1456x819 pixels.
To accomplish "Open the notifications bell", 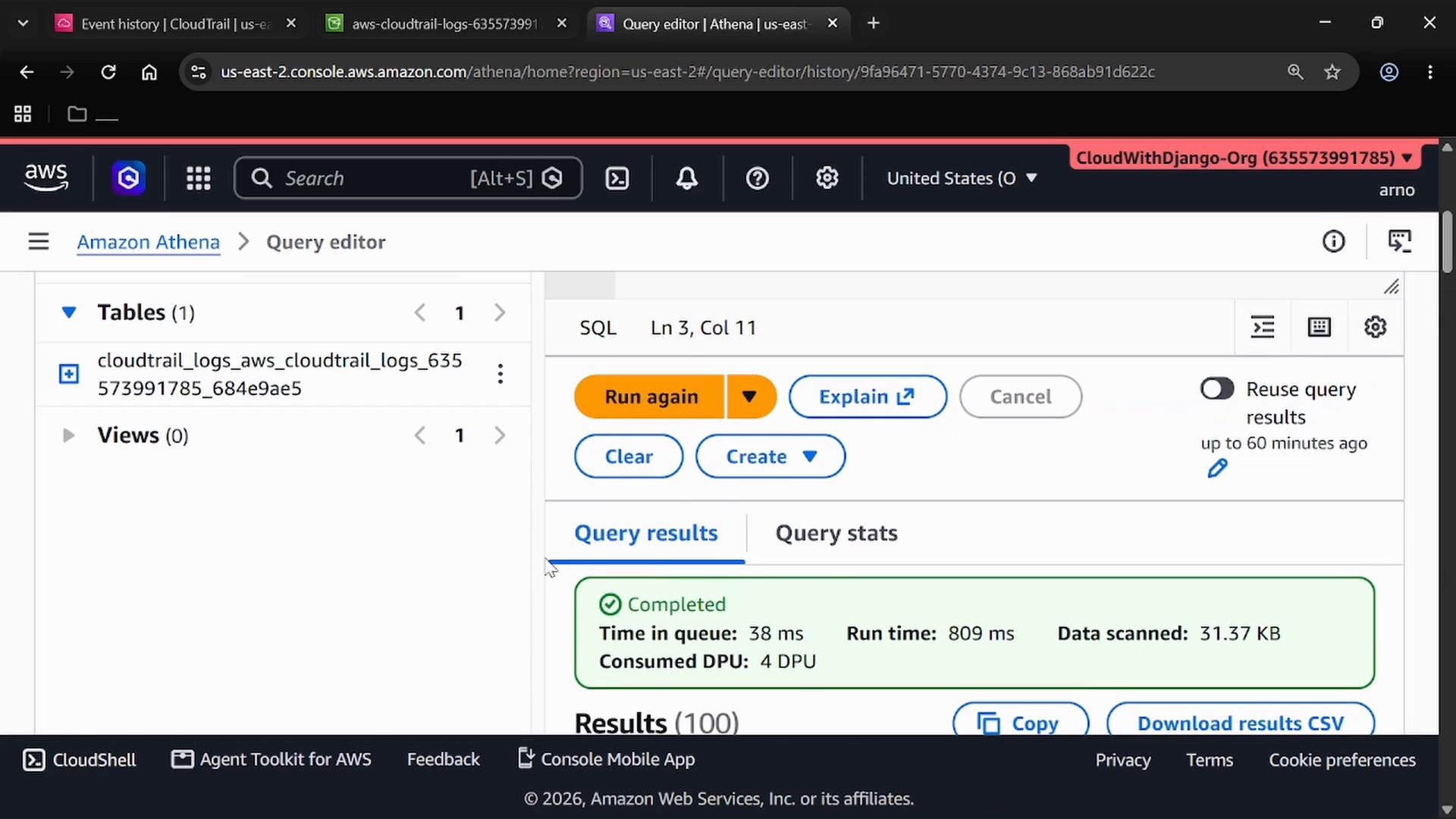I will point(687,178).
